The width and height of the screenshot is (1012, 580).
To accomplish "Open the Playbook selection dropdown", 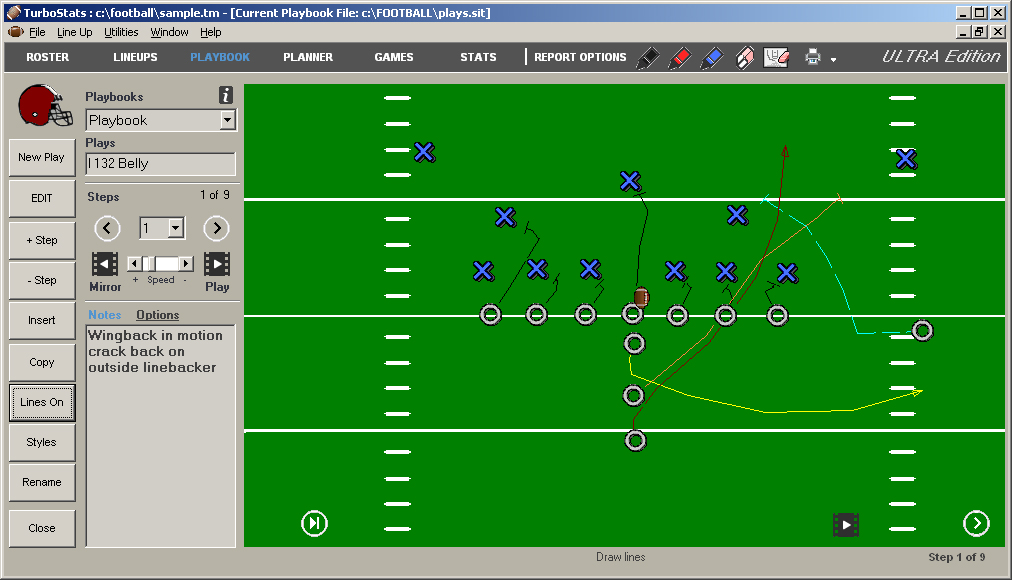I will coord(227,120).
